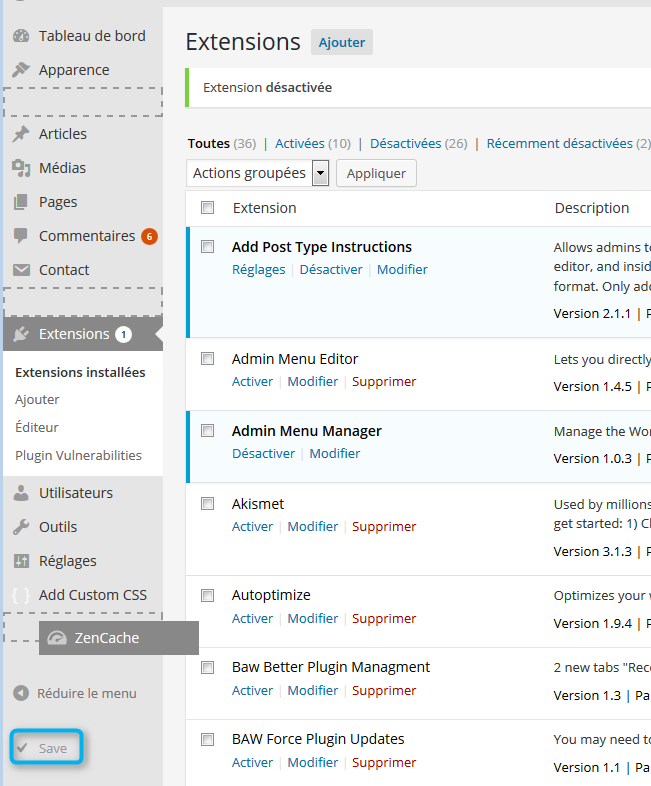The width and height of the screenshot is (651, 786).
Task: Click the Tableau de bord dashboard icon
Action: click(x=21, y=36)
